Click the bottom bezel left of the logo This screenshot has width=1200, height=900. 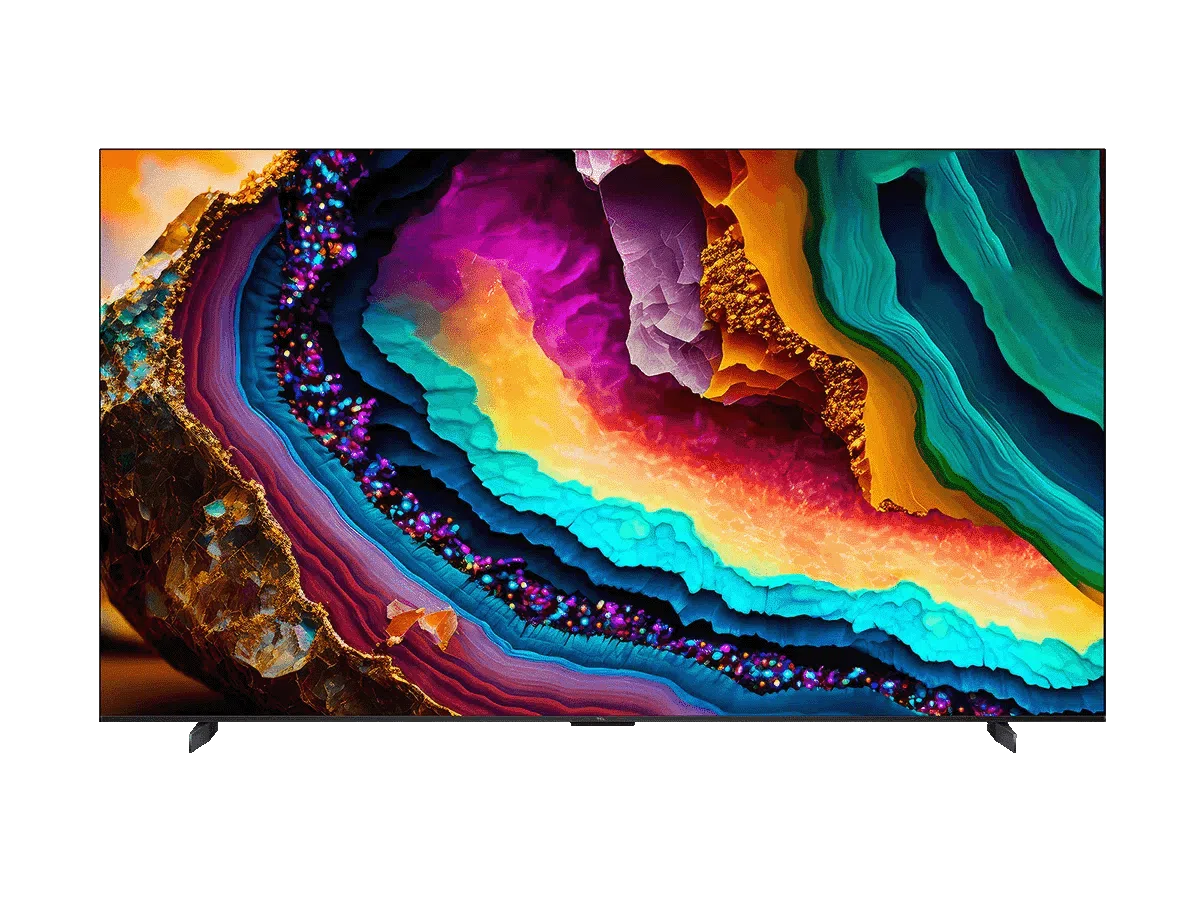click(350, 720)
